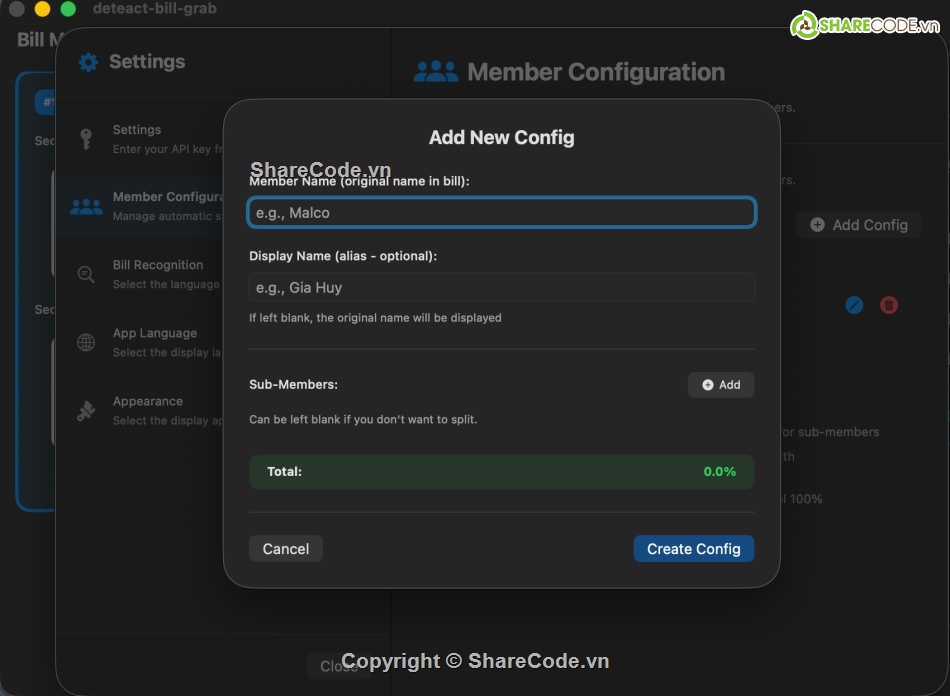950x696 pixels.
Task: Click the blue pencil edit icon
Action: coord(854,305)
